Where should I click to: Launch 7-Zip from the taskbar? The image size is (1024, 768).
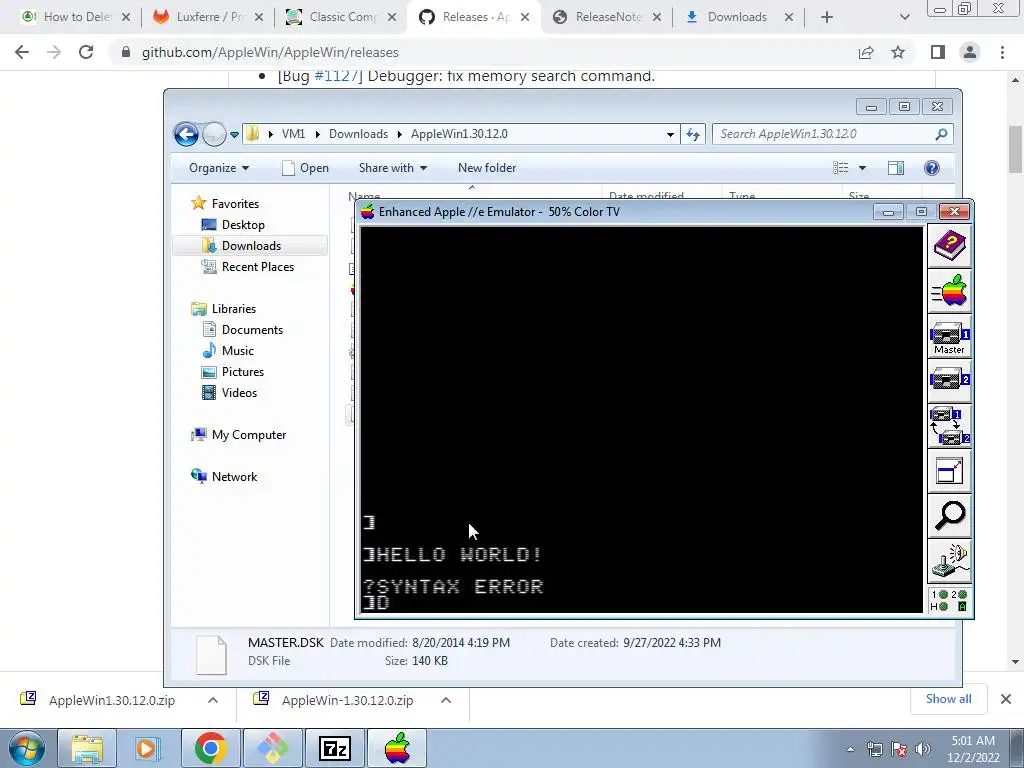334,748
